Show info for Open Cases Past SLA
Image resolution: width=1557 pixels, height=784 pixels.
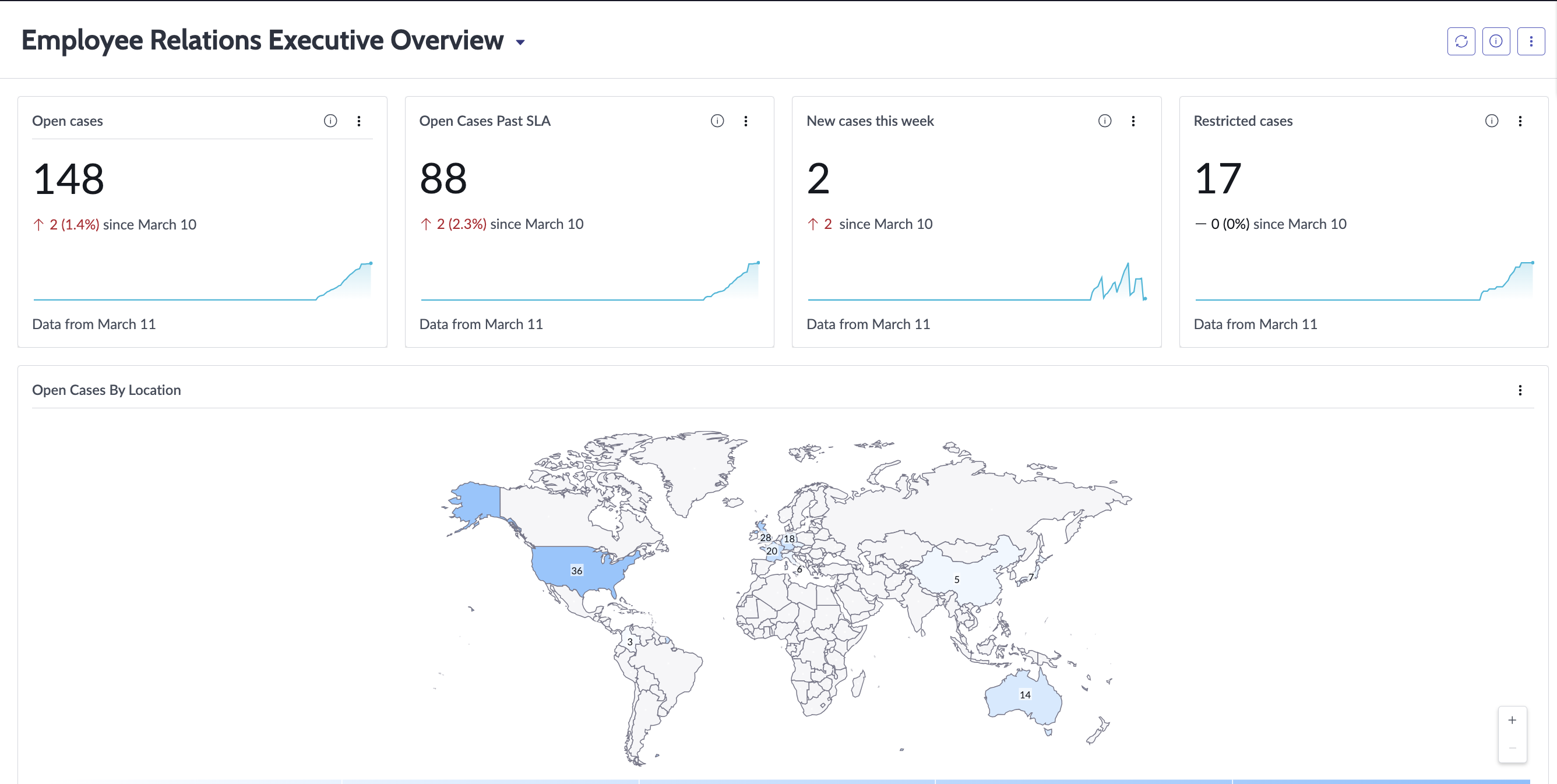[717, 121]
